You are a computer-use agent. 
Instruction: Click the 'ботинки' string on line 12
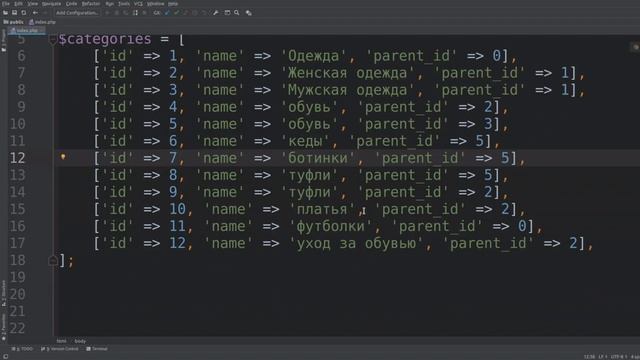318,158
